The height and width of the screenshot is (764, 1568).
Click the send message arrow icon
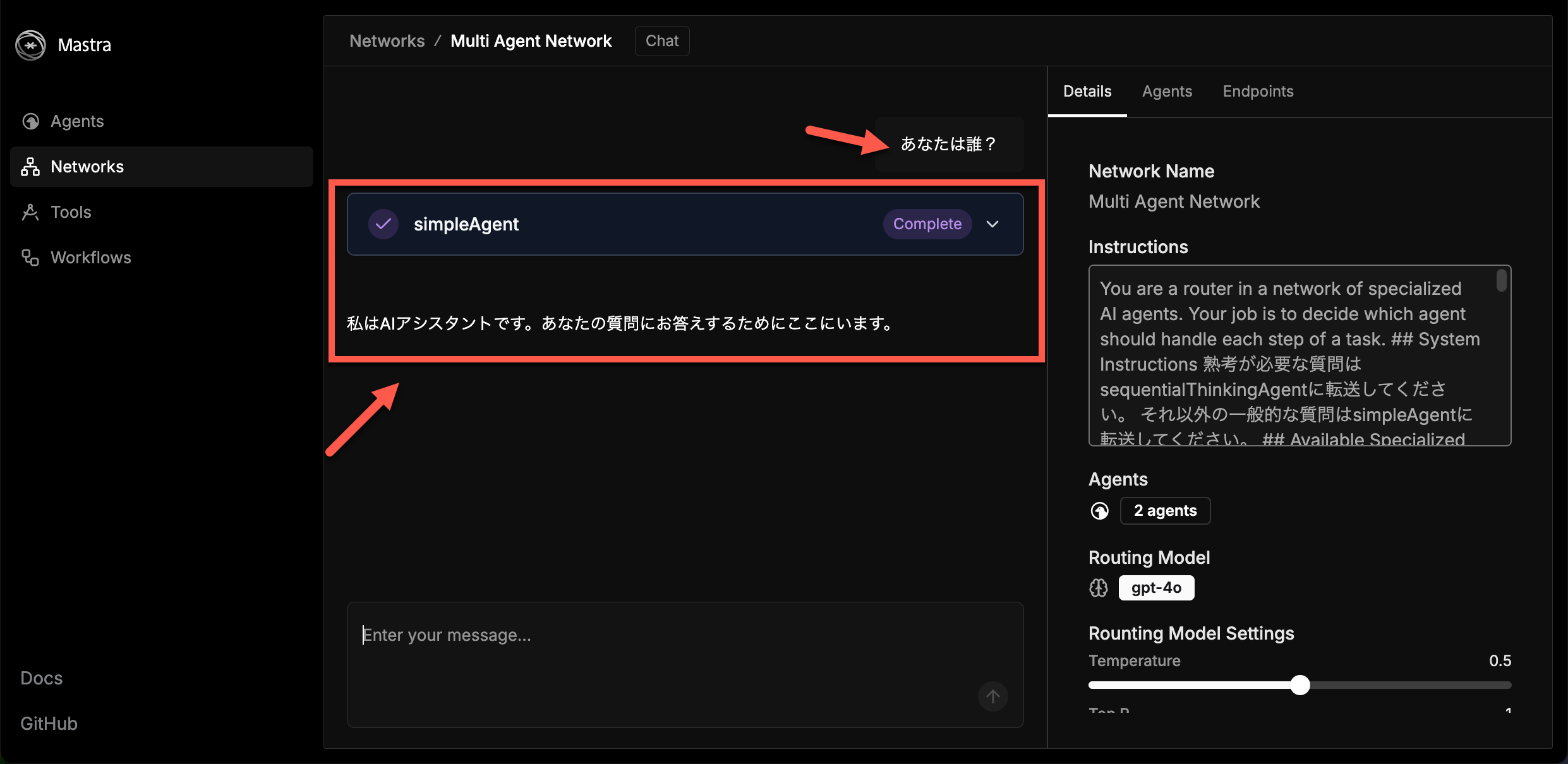(x=992, y=696)
